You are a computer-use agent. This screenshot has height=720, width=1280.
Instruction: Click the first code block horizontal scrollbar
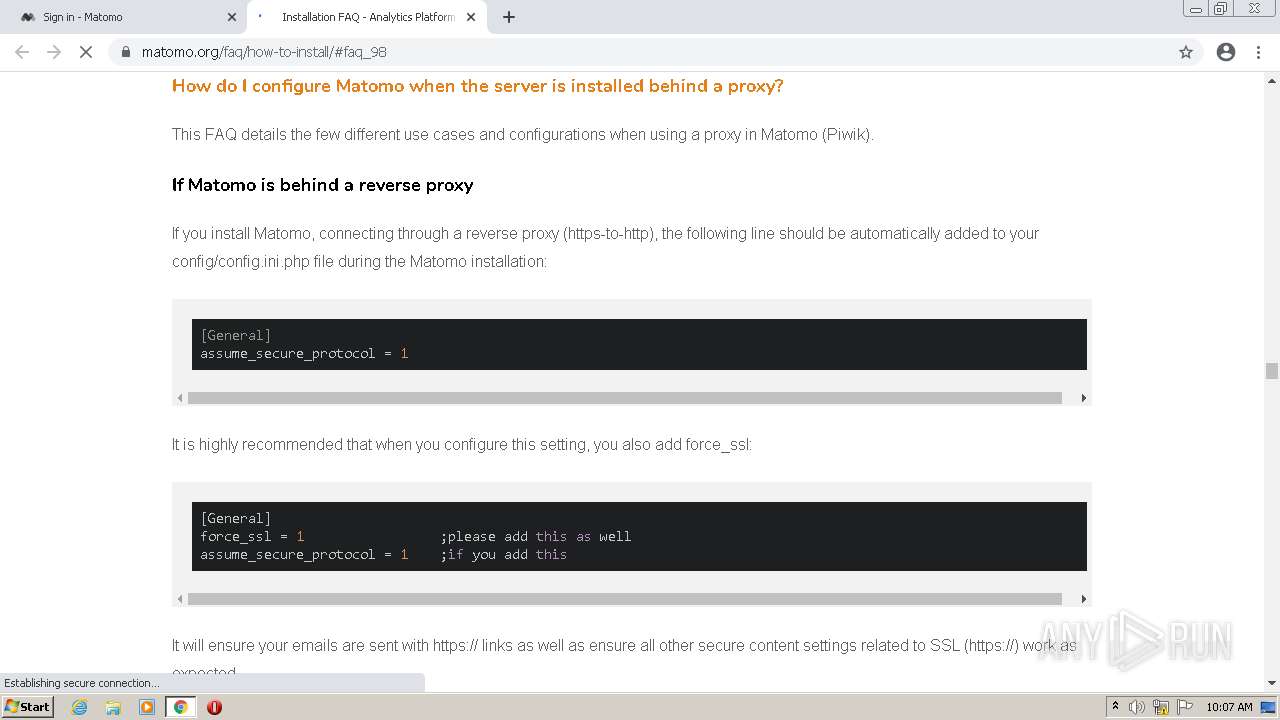[624, 398]
